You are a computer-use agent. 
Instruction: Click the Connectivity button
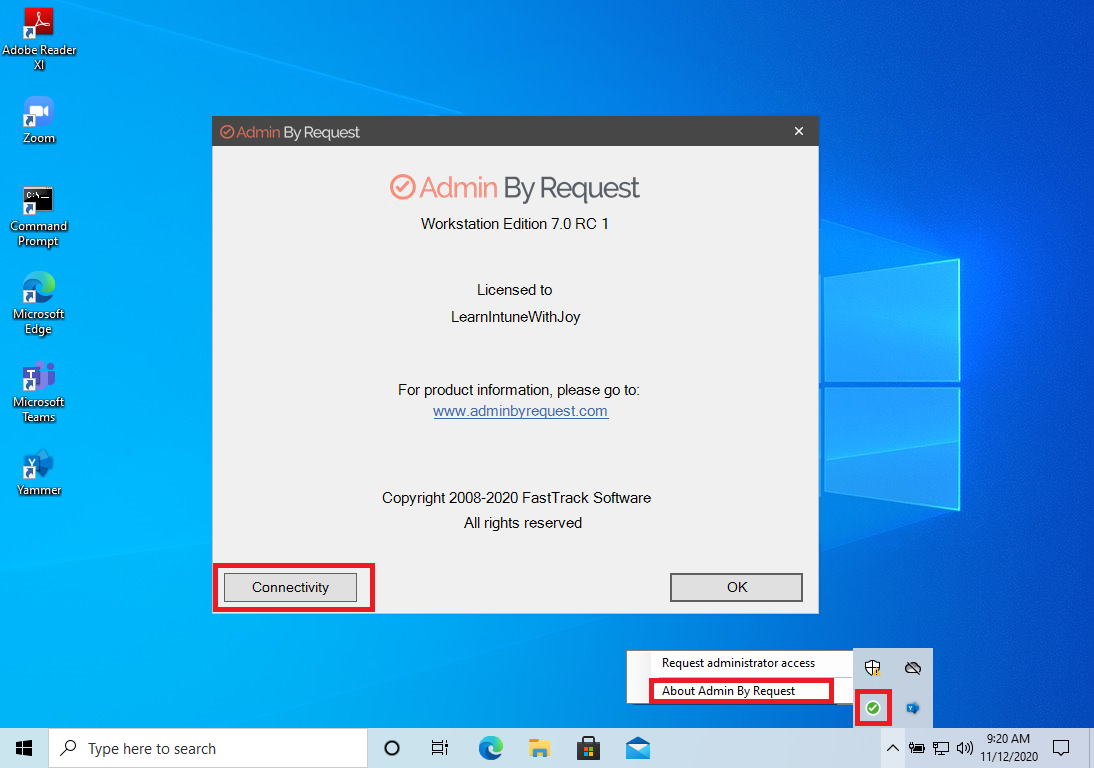tap(290, 587)
